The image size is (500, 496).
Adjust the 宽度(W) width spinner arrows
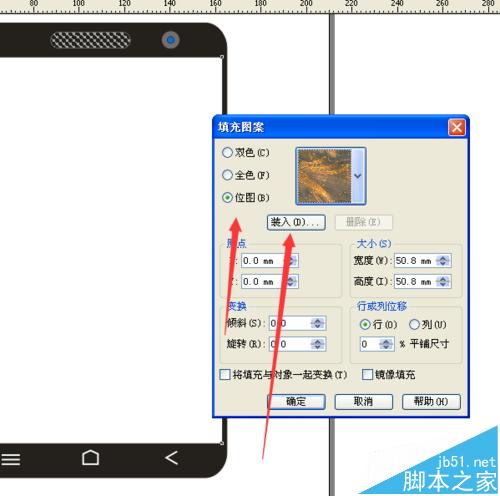pos(443,261)
